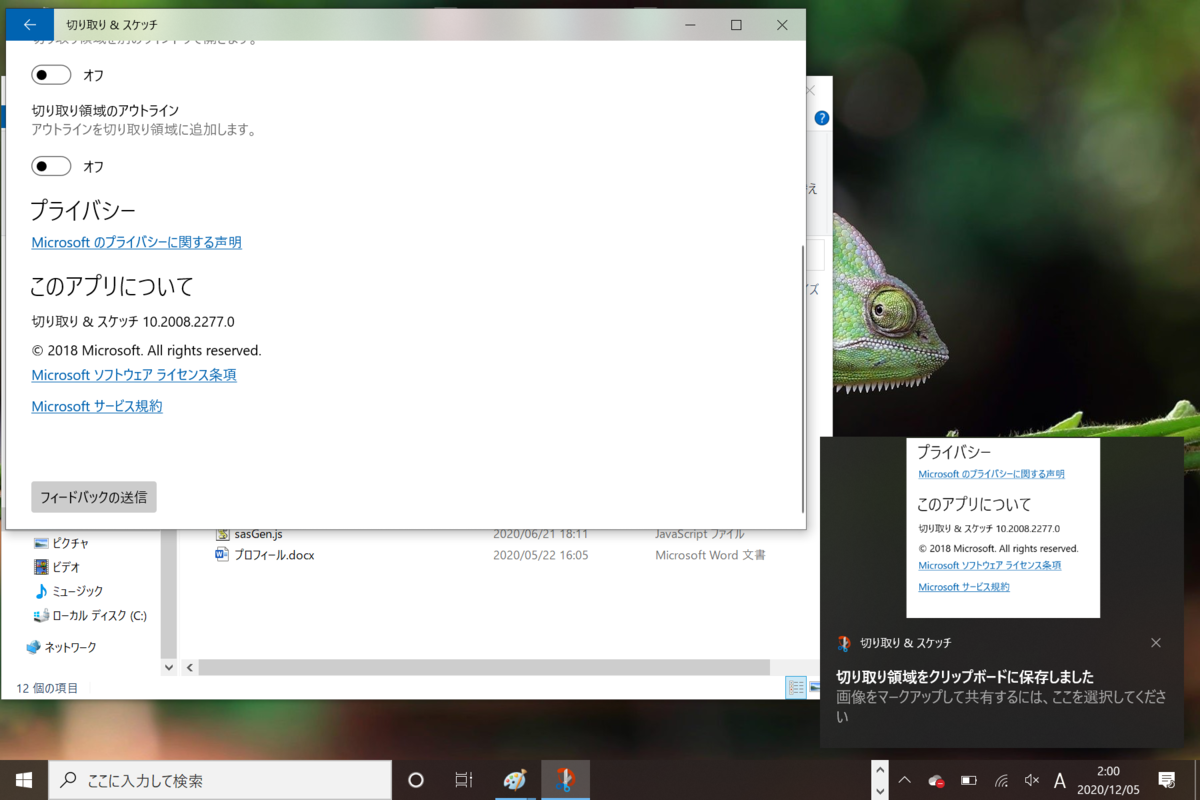Select sasGen.js file in Explorer
Screen dimensions: 1200x800
pos(258,534)
